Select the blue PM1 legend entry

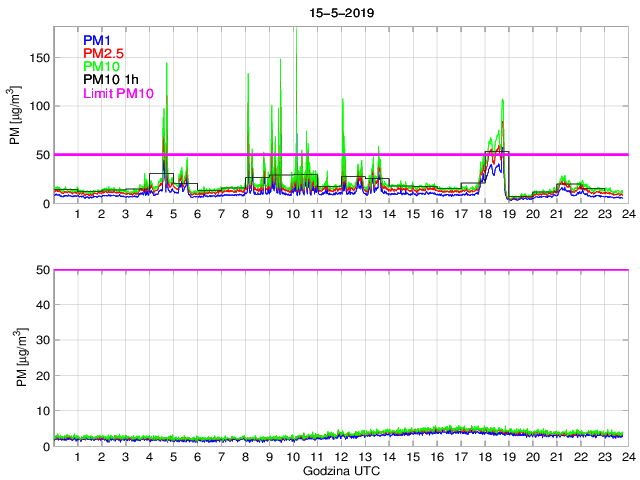click(x=97, y=40)
